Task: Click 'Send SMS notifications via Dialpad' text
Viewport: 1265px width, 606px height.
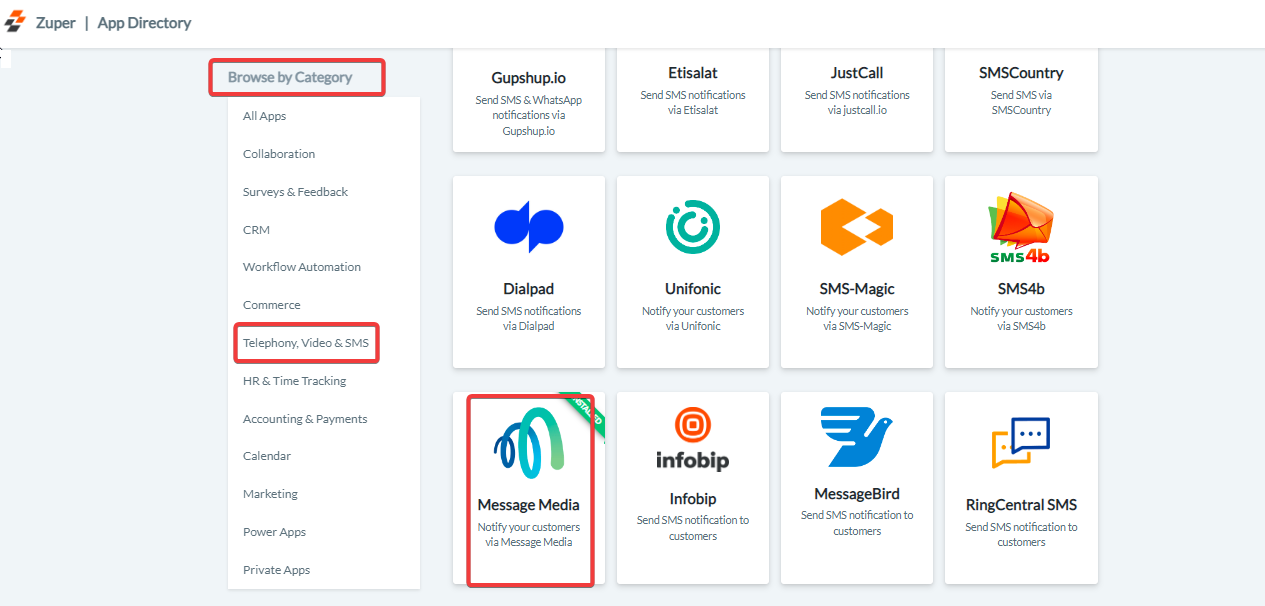Action: point(529,318)
